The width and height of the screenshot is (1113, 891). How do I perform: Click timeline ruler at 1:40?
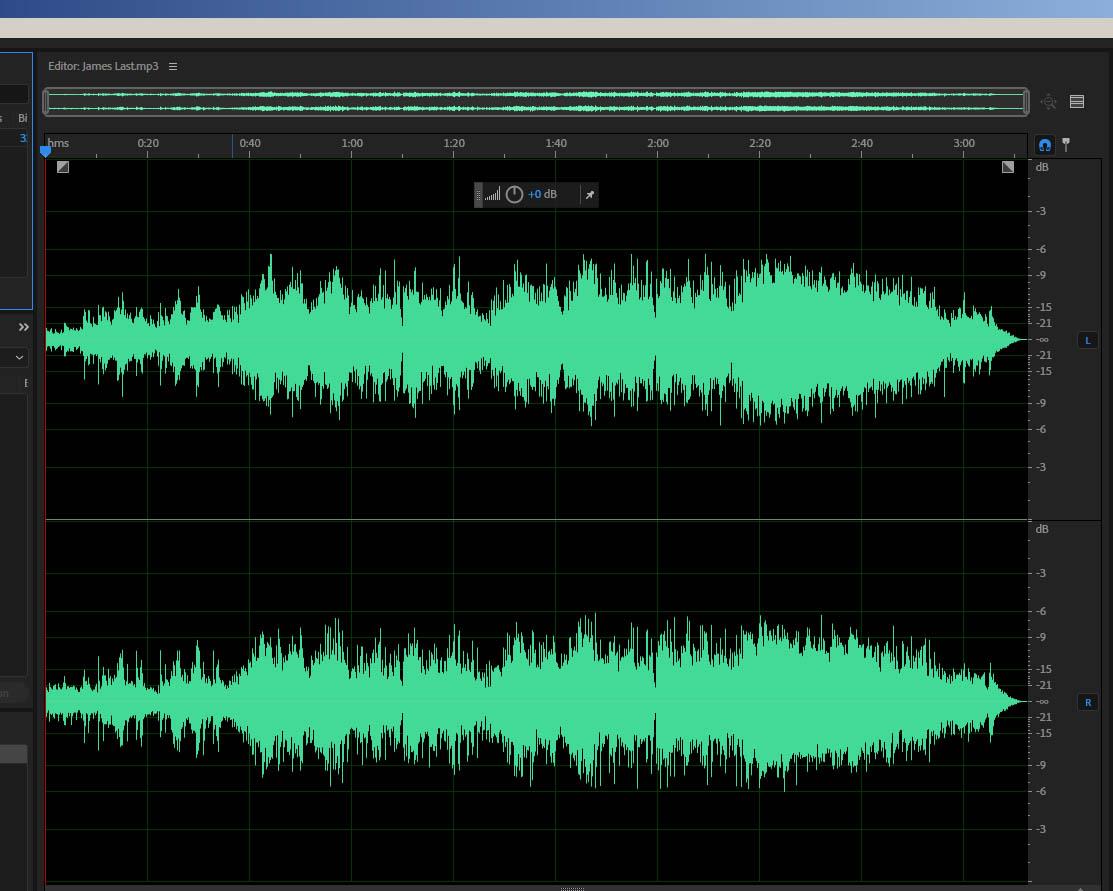pyautogui.click(x=556, y=143)
